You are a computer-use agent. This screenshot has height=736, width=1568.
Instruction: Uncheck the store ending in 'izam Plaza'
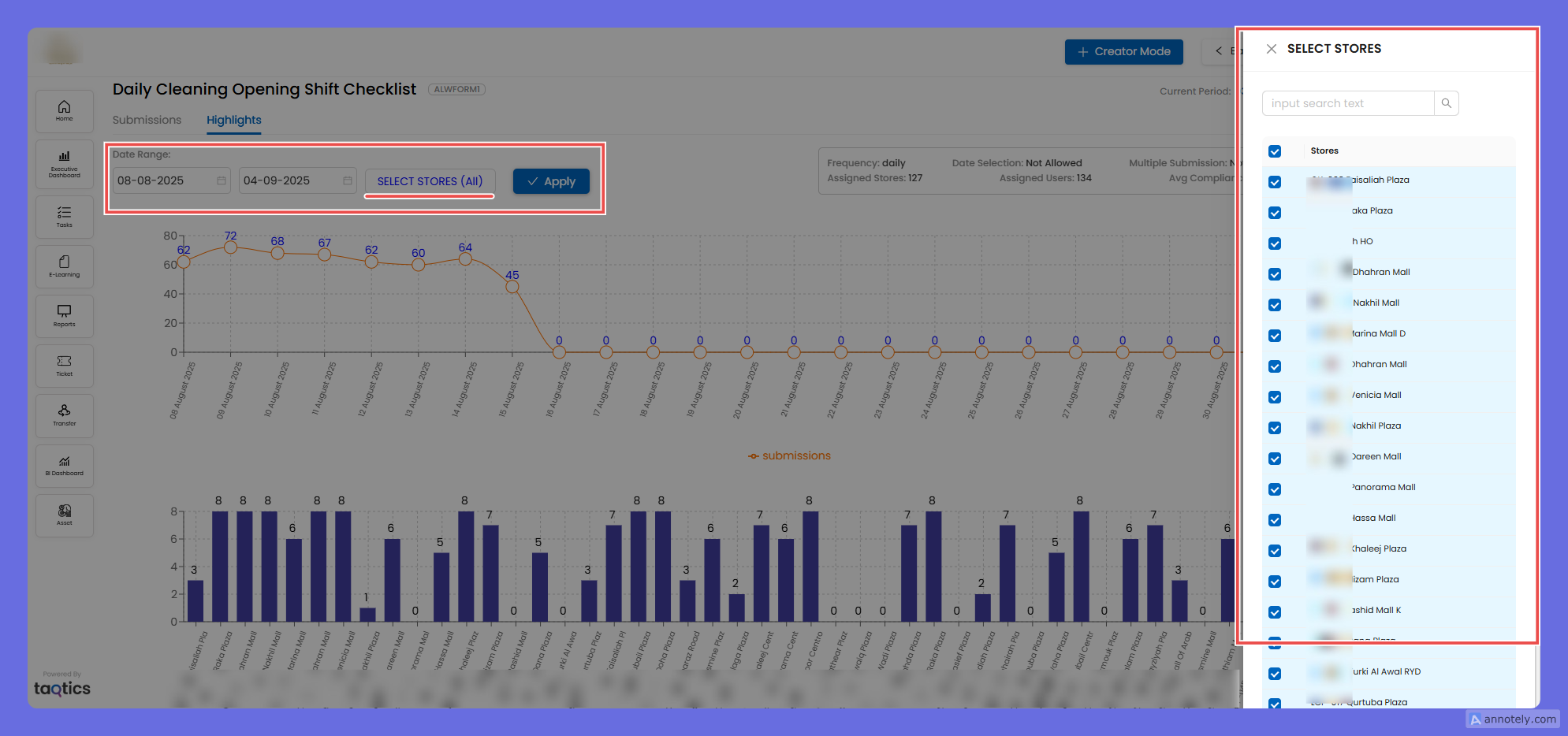click(1275, 582)
